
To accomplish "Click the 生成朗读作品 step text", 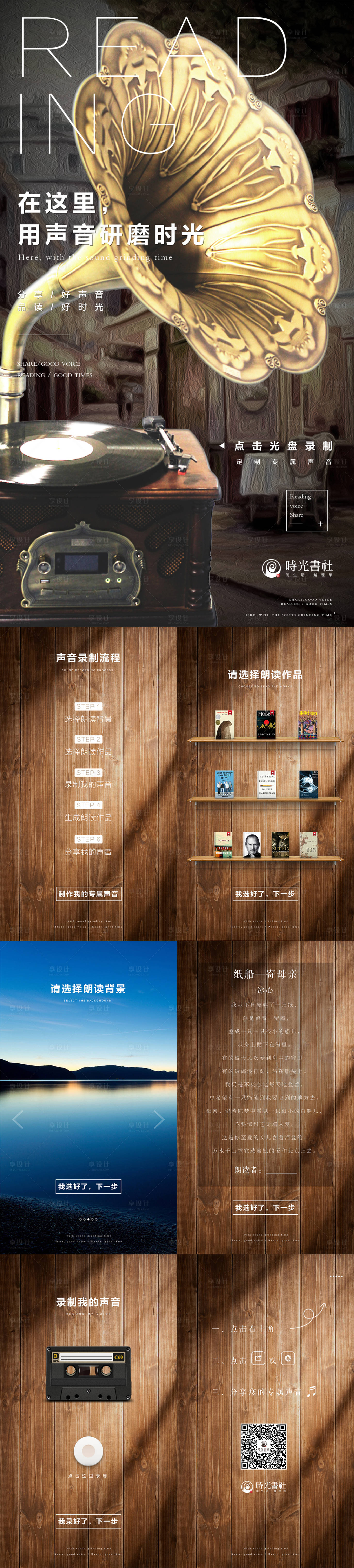I will tap(88, 818).
